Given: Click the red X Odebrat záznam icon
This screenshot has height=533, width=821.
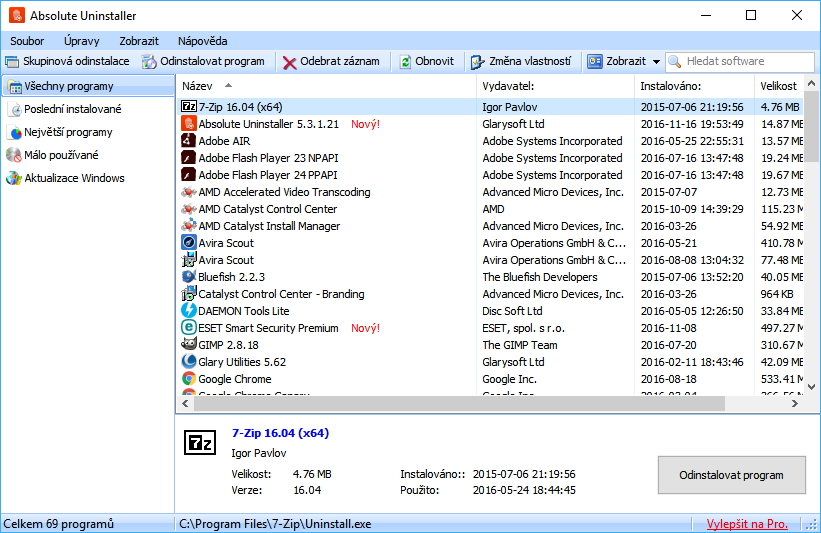Looking at the screenshot, I should (290, 62).
